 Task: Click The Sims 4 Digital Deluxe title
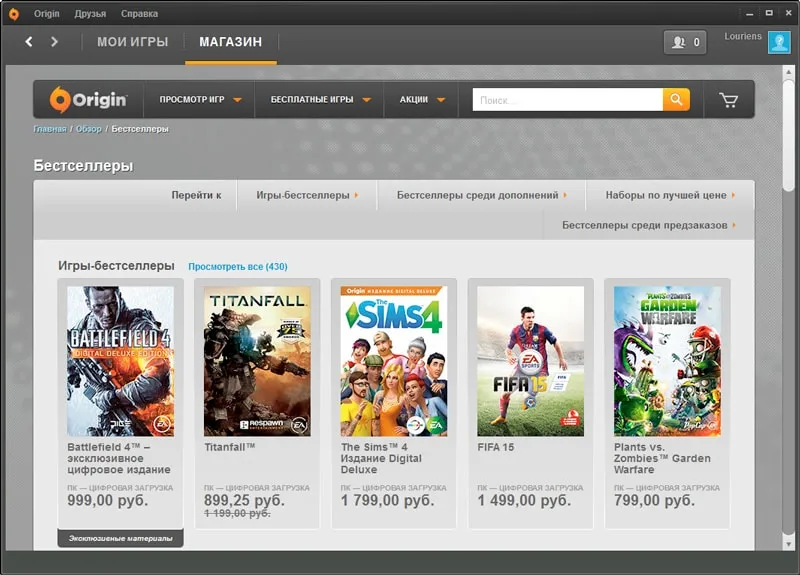pyautogui.click(x=381, y=458)
